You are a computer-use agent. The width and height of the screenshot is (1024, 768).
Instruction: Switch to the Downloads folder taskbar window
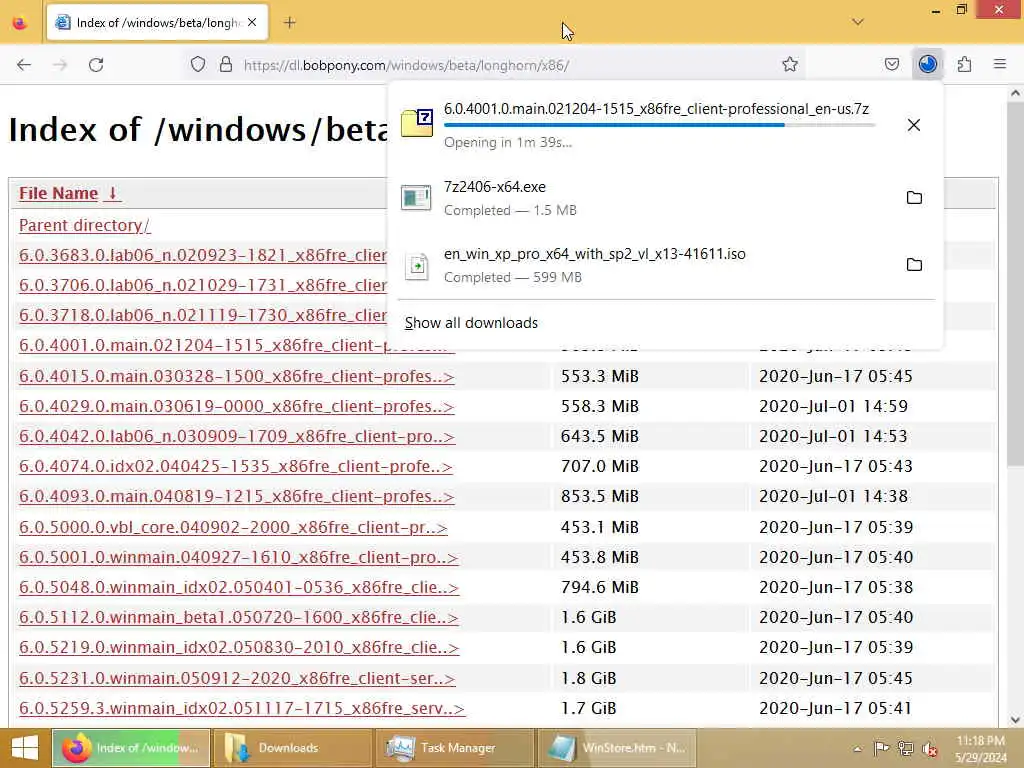click(x=293, y=748)
